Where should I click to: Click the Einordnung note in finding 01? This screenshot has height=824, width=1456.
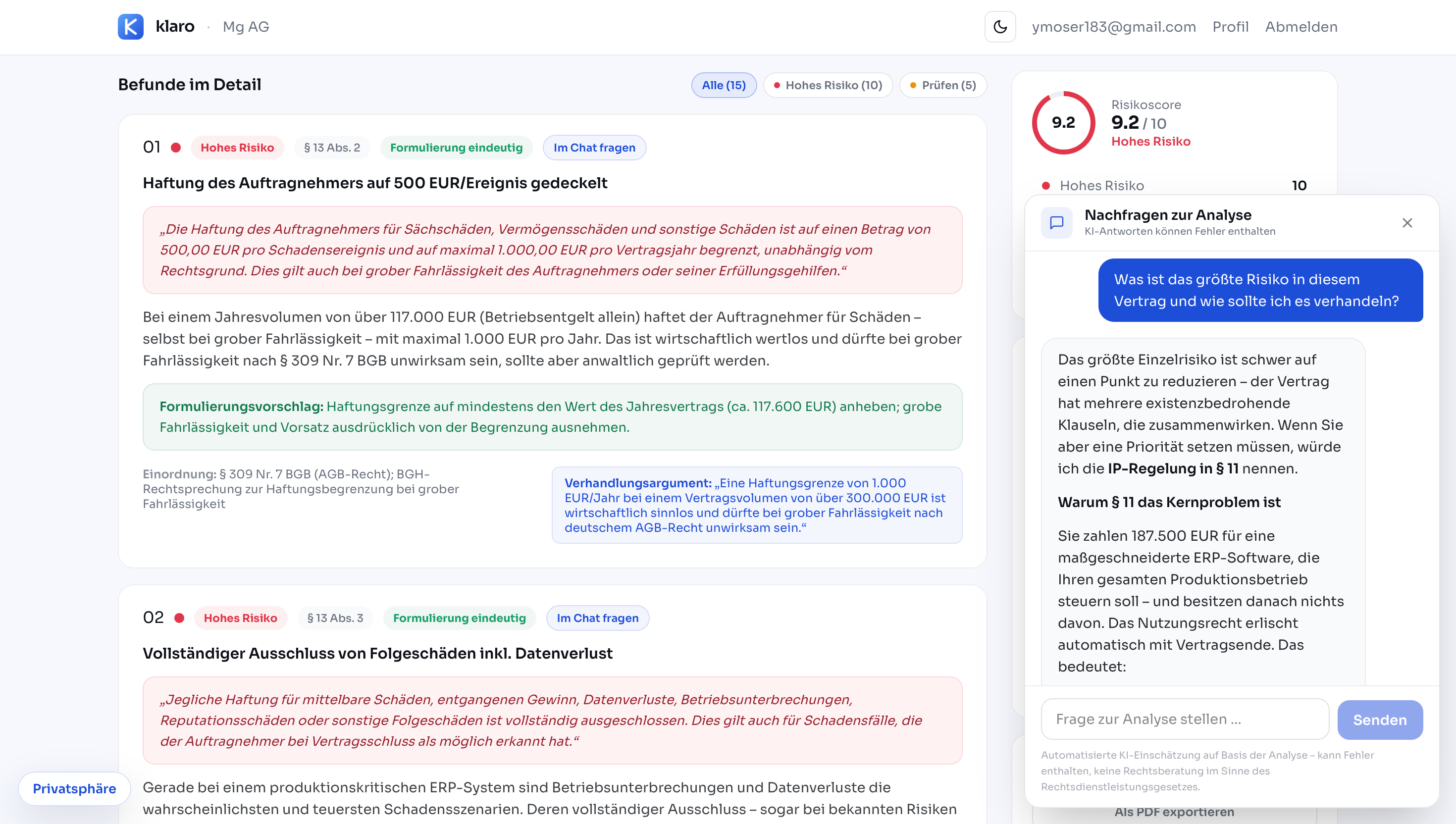tap(301, 489)
